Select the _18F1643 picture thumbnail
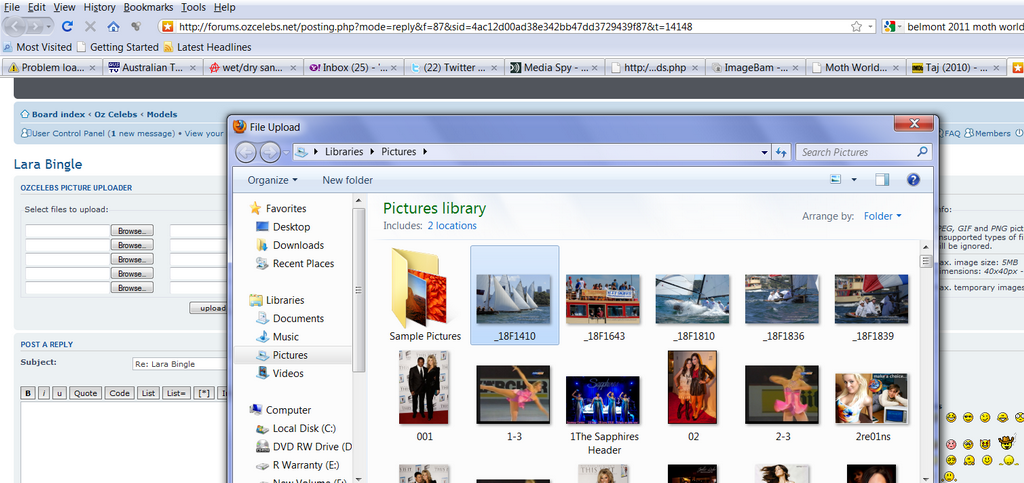 coord(604,299)
